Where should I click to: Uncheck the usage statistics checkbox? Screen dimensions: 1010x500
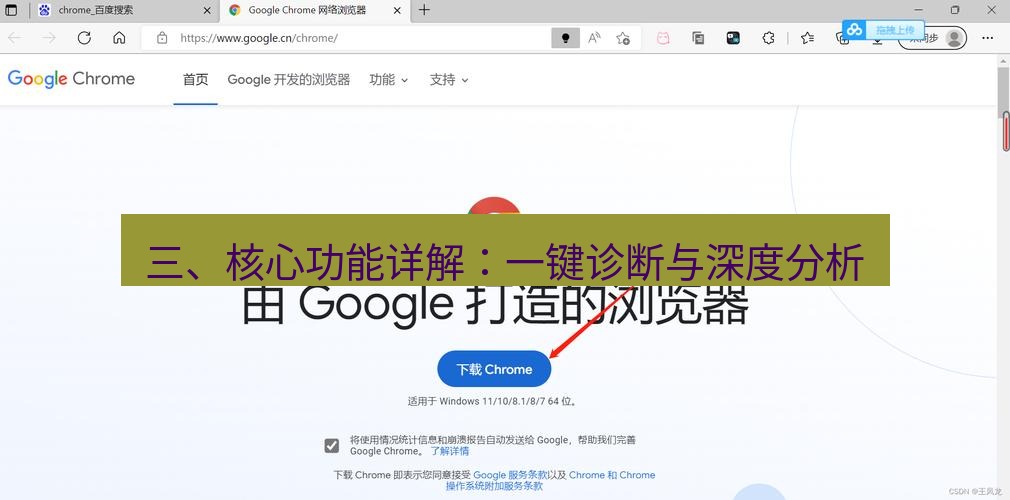[x=332, y=445]
